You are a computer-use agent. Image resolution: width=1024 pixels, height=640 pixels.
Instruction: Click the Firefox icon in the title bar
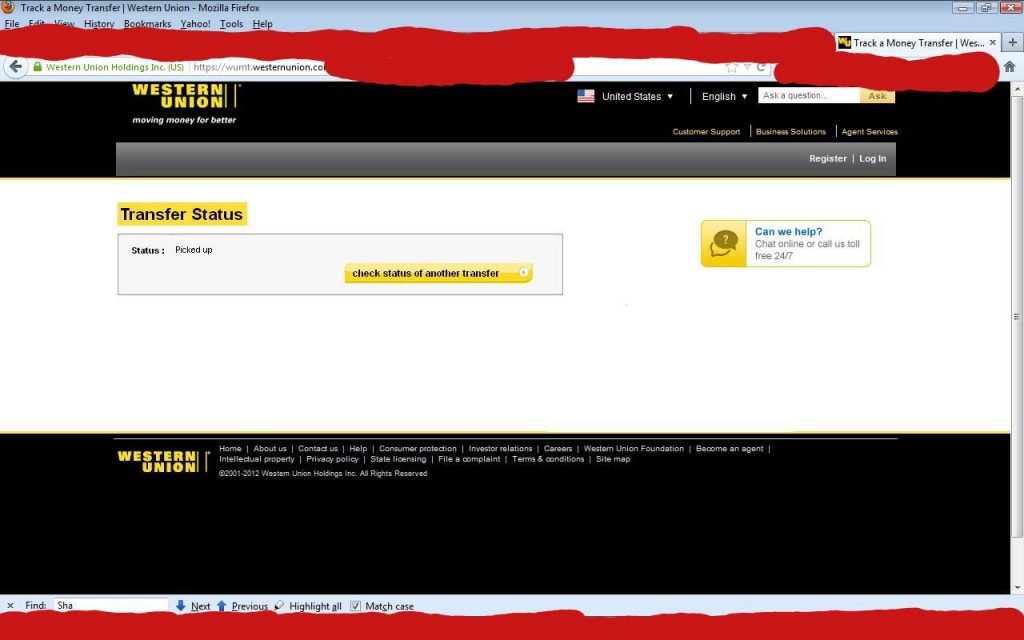[x=9, y=8]
